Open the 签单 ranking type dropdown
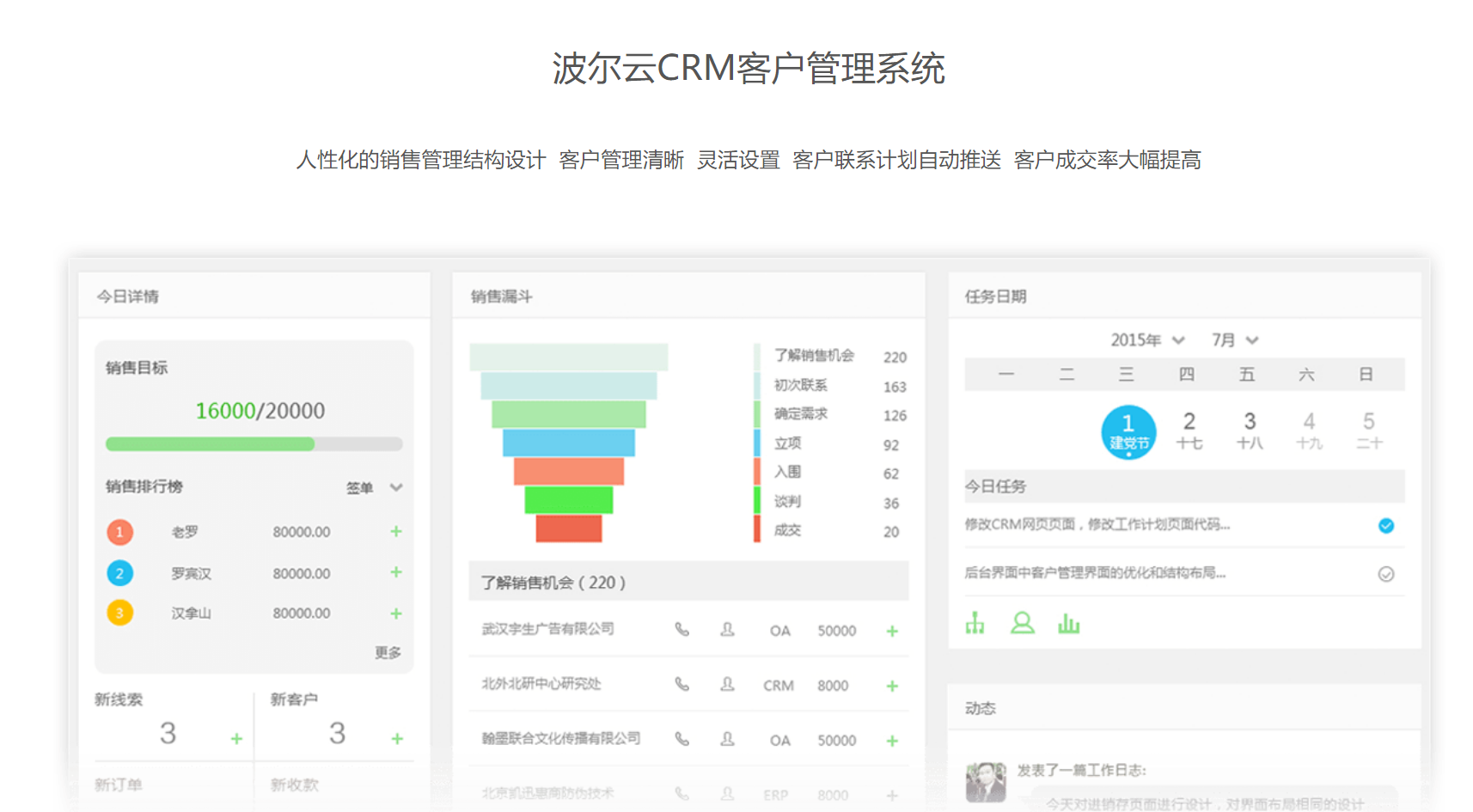 coord(372,487)
